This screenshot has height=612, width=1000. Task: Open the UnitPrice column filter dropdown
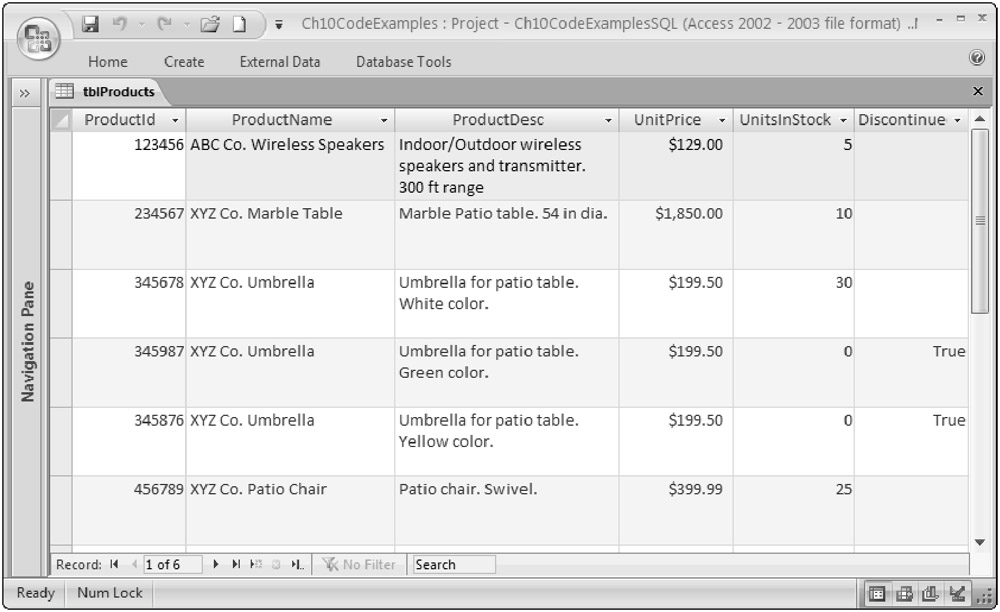click(722, 121)
